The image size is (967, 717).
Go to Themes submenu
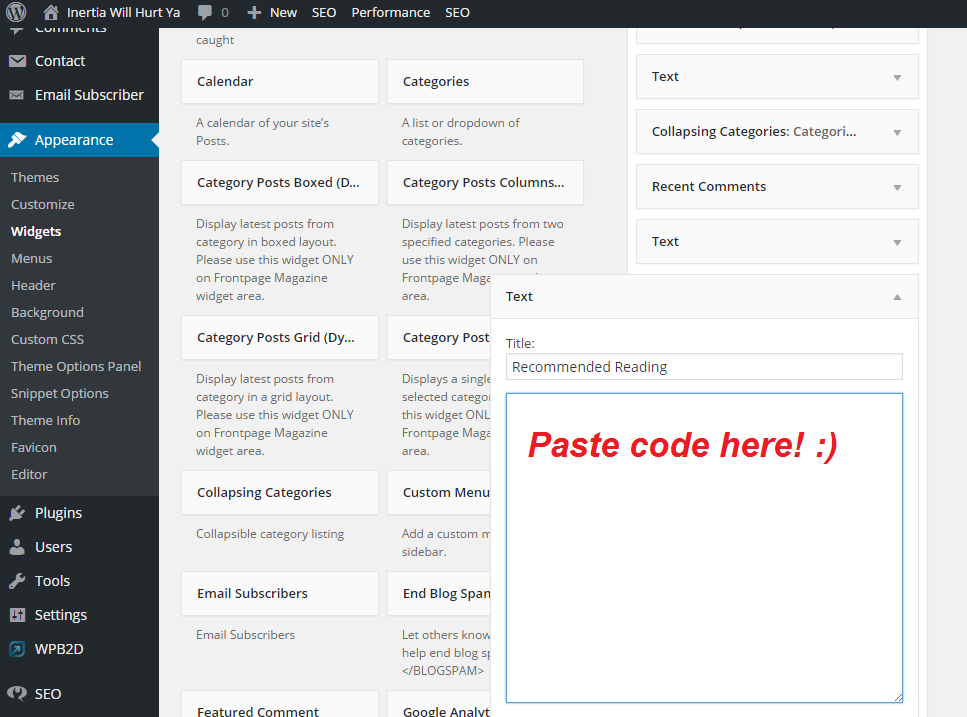click(x=35, y=178)
